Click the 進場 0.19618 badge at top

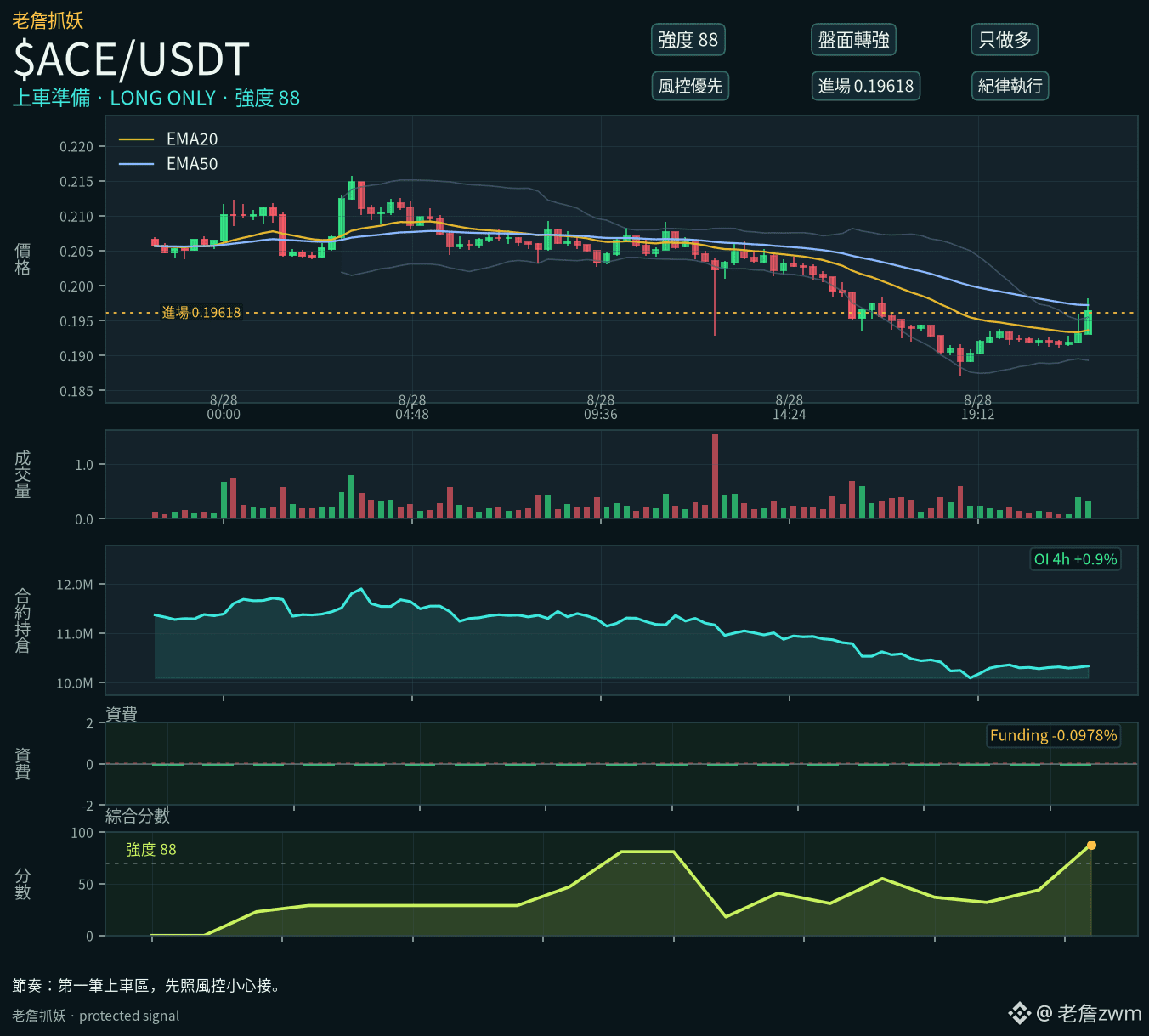pos(865,86)
